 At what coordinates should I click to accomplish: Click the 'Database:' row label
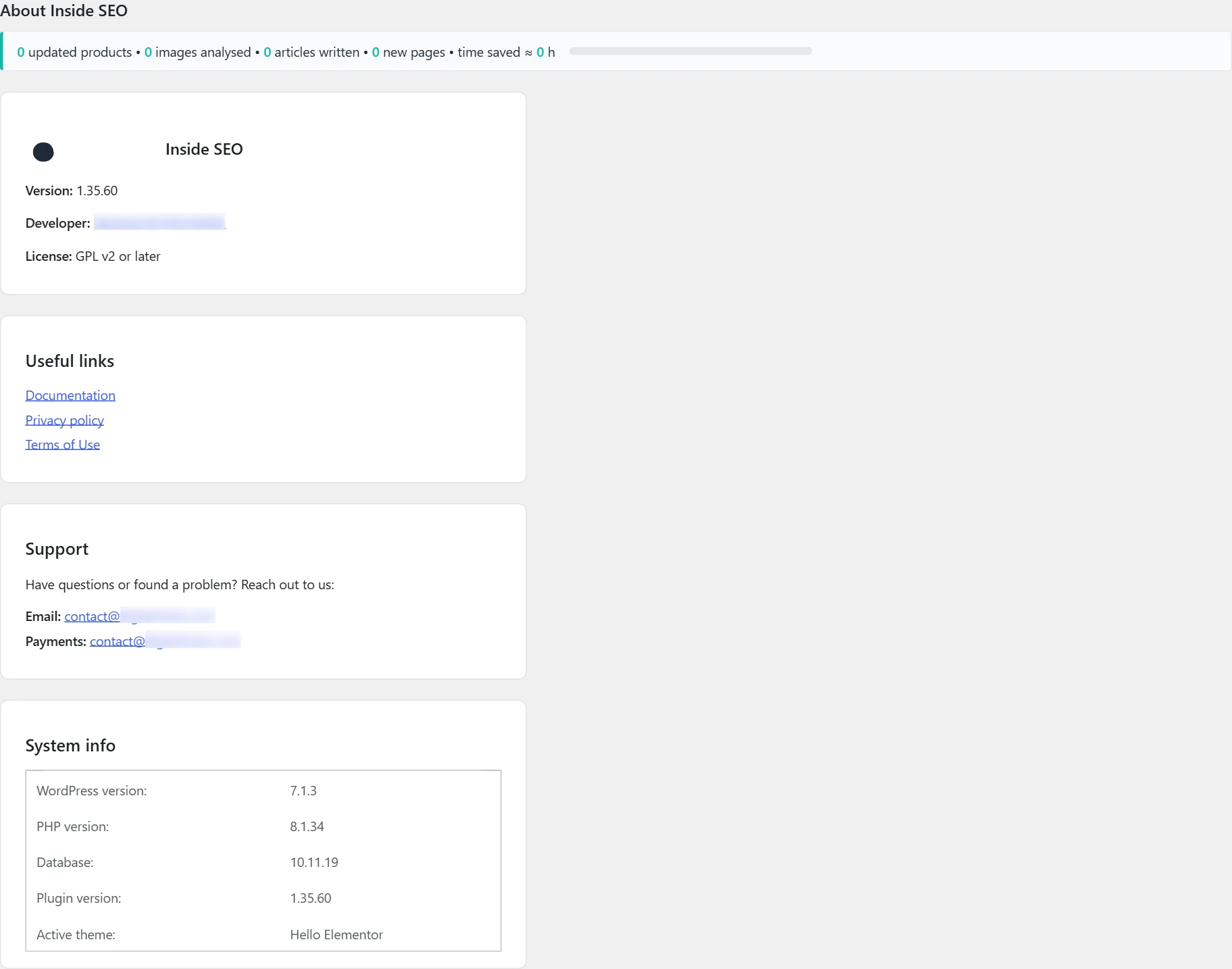coord(65,862)
